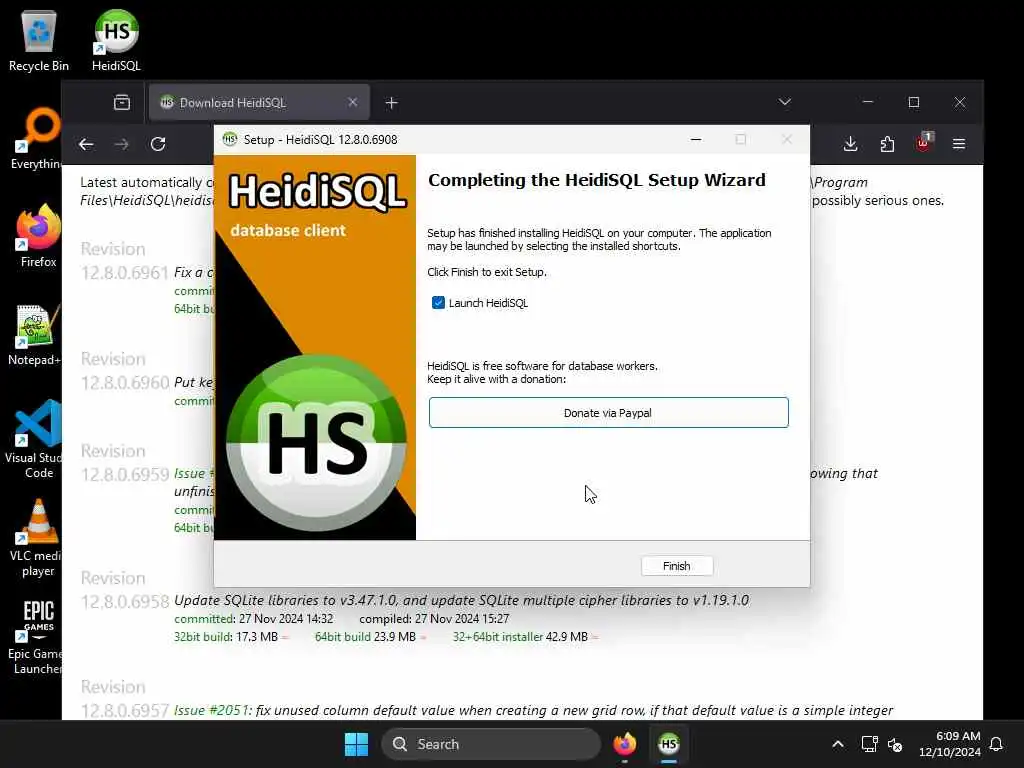
Task: Expand the list all tabs chevron
Action: pyautogui.click(x=785, y=103)
